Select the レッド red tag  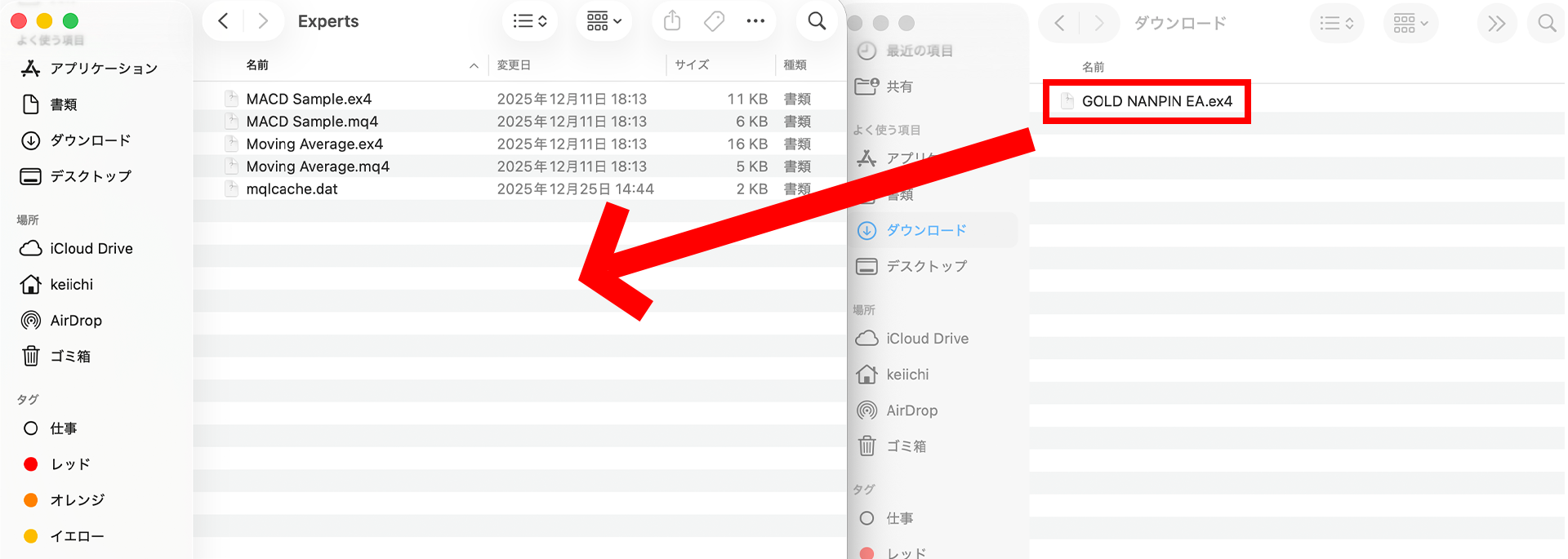(x=69, y=464)
